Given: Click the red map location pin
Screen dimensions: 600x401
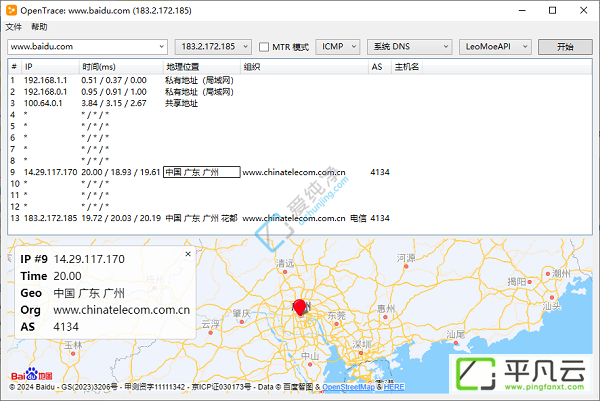Looking at the screenshot, I should [x=300, y=307].
